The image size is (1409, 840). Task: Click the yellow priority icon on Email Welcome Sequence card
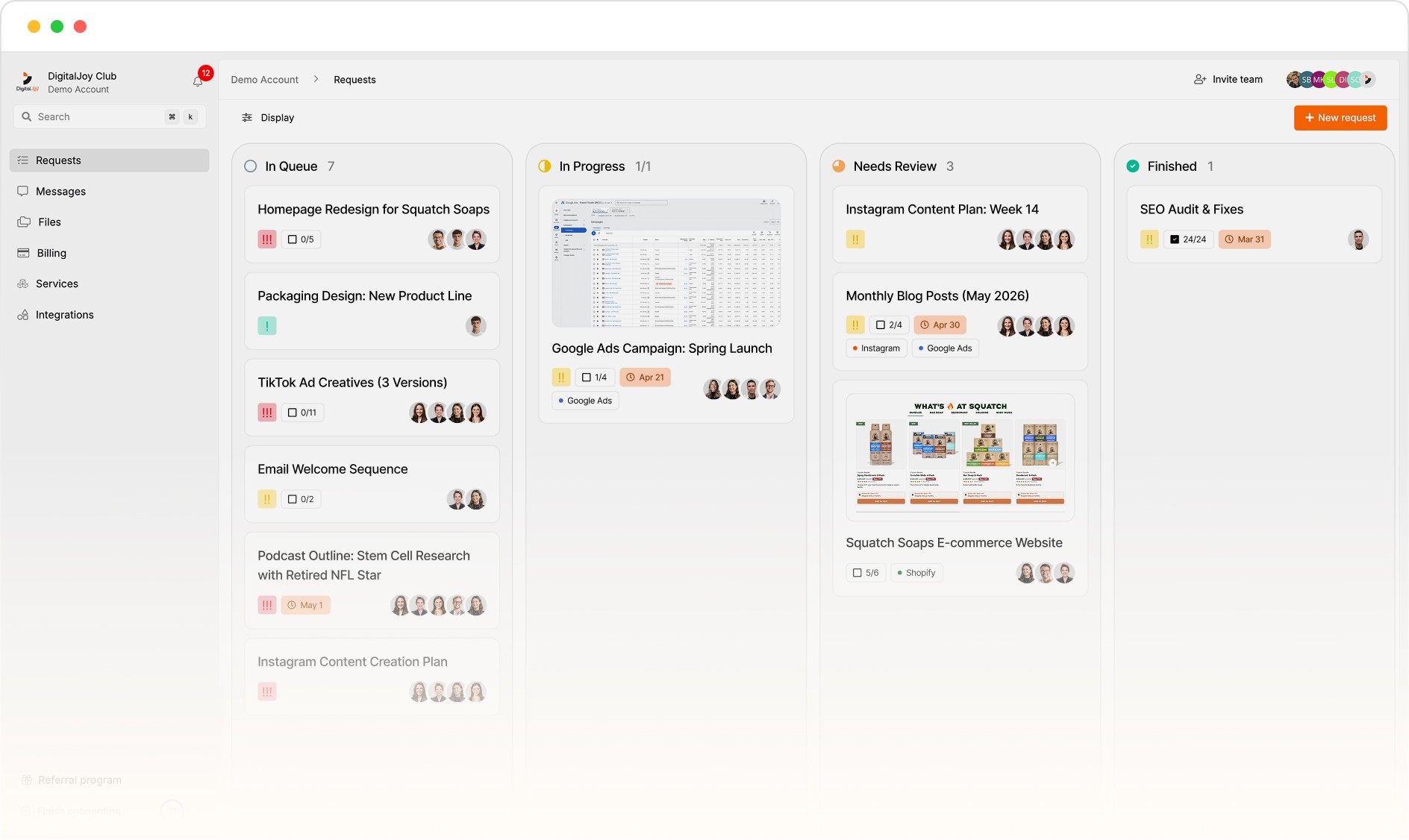click(267, 498)
